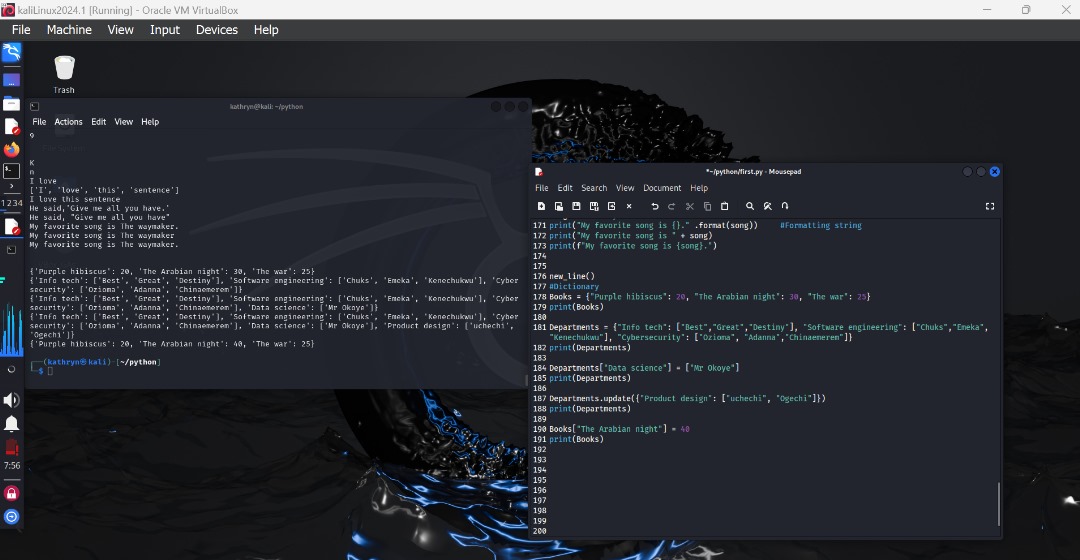This screenshot has height=560, width=1080.
Task: Open the terminal's Edit menu
Action: 98,122
